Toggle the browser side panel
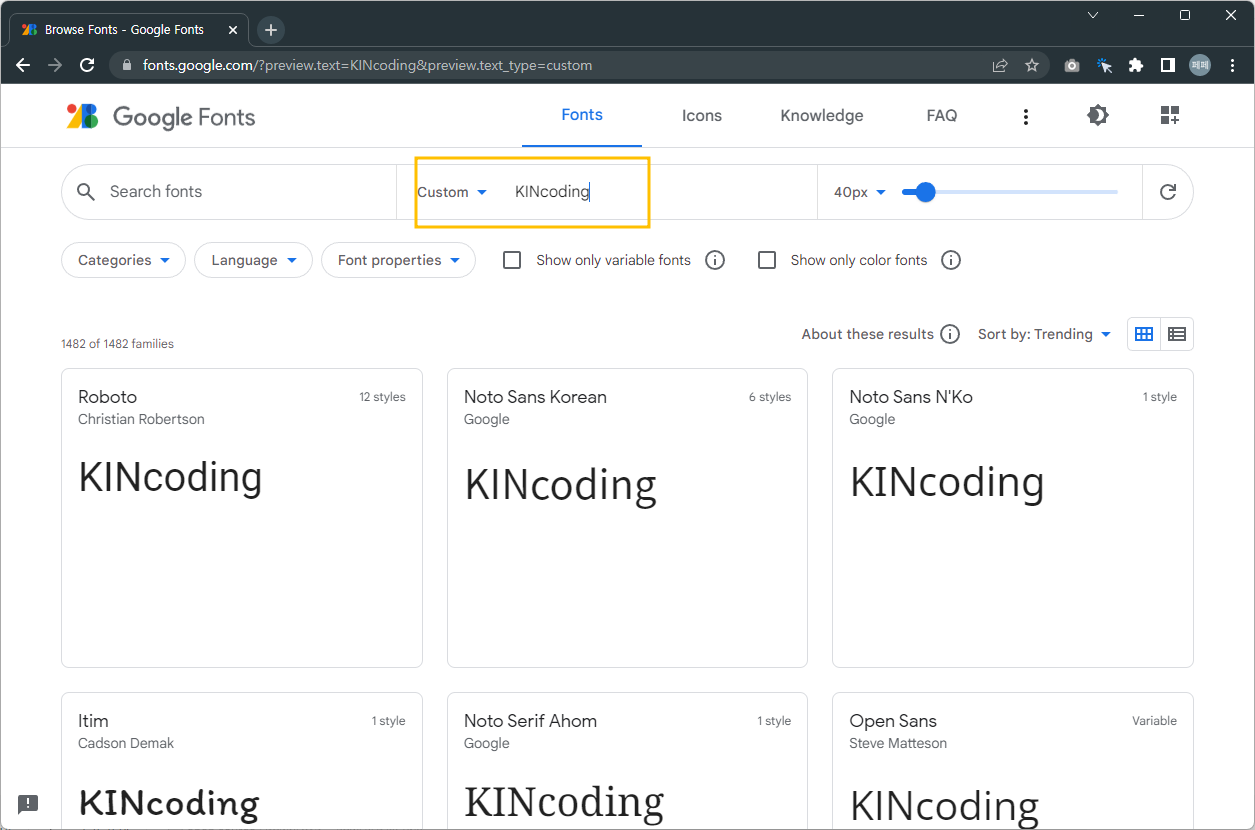Image resolution: width=1255 pixels, height=830 pixels. point(1167,65)
